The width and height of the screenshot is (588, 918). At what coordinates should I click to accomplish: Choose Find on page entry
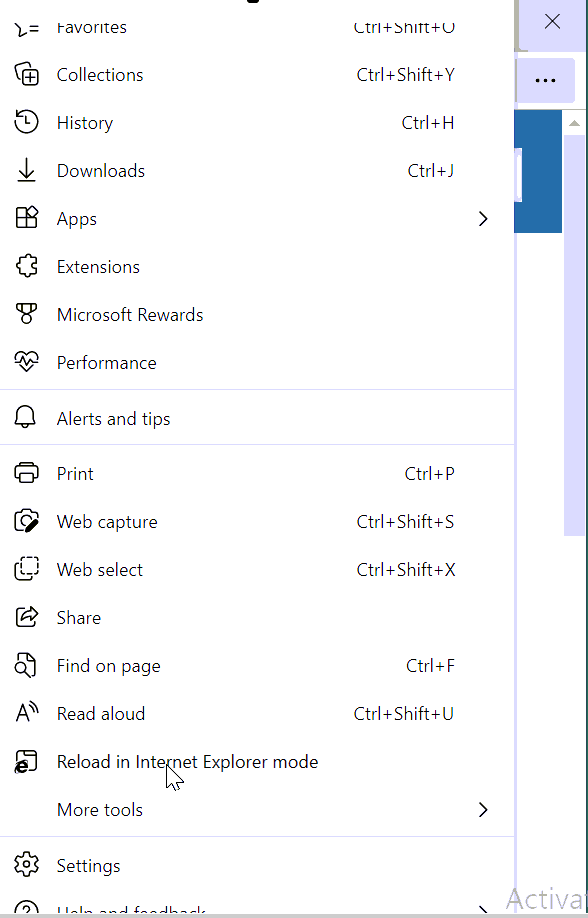[257, 665]
